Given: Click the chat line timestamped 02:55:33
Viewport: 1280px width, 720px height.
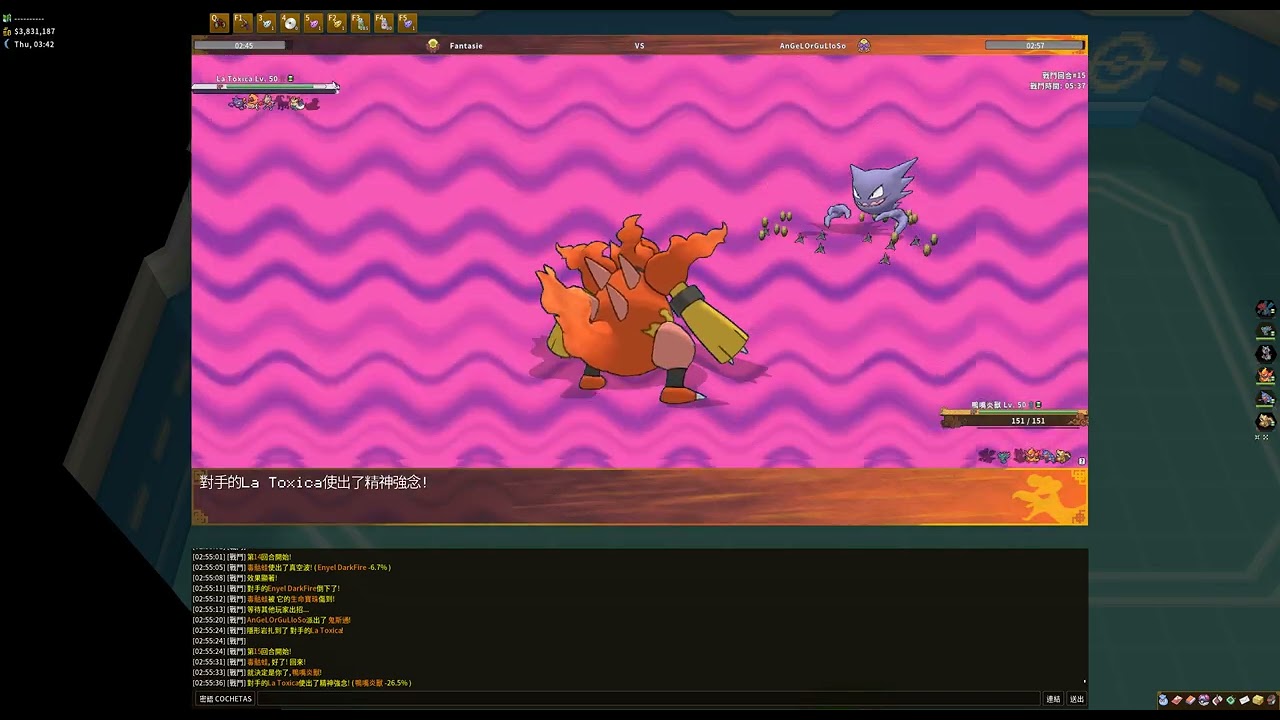Looking at the screenshot, I should coord(258,673).
